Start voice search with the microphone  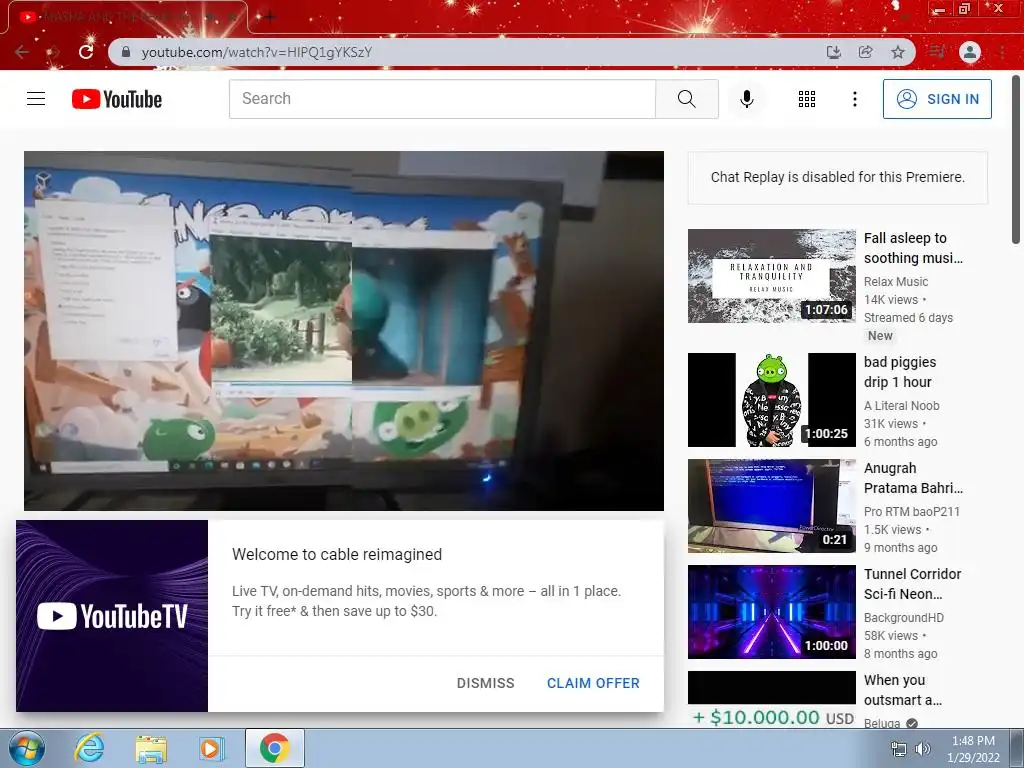[x=746, y=99]
